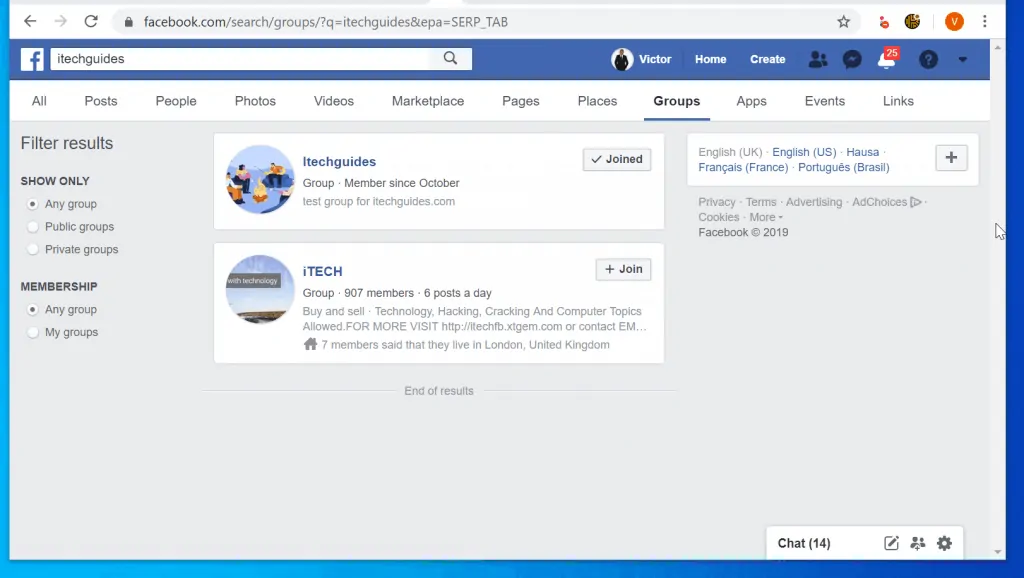Go back with the browser back arrow
The image size is (1024, 578).
point(30,22)
